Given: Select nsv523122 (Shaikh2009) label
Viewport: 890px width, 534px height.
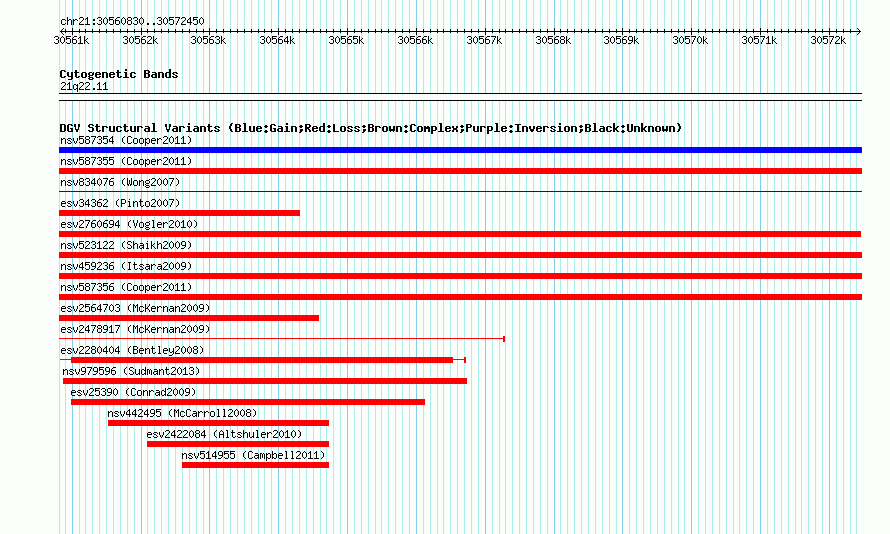Looking at the screenshot, I should 126,245.
